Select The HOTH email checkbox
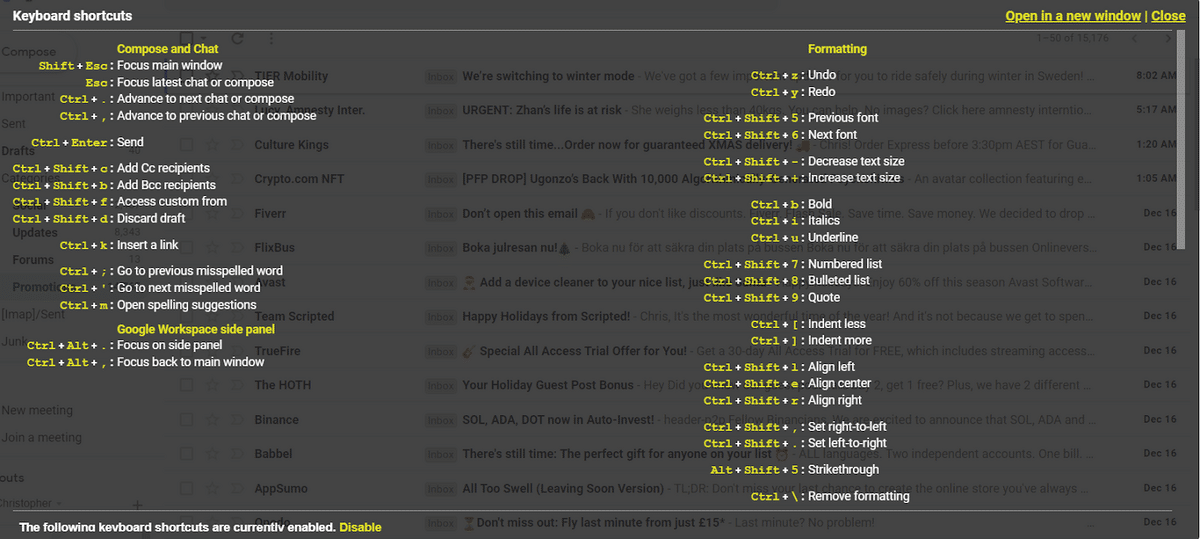 coord(186,385)
